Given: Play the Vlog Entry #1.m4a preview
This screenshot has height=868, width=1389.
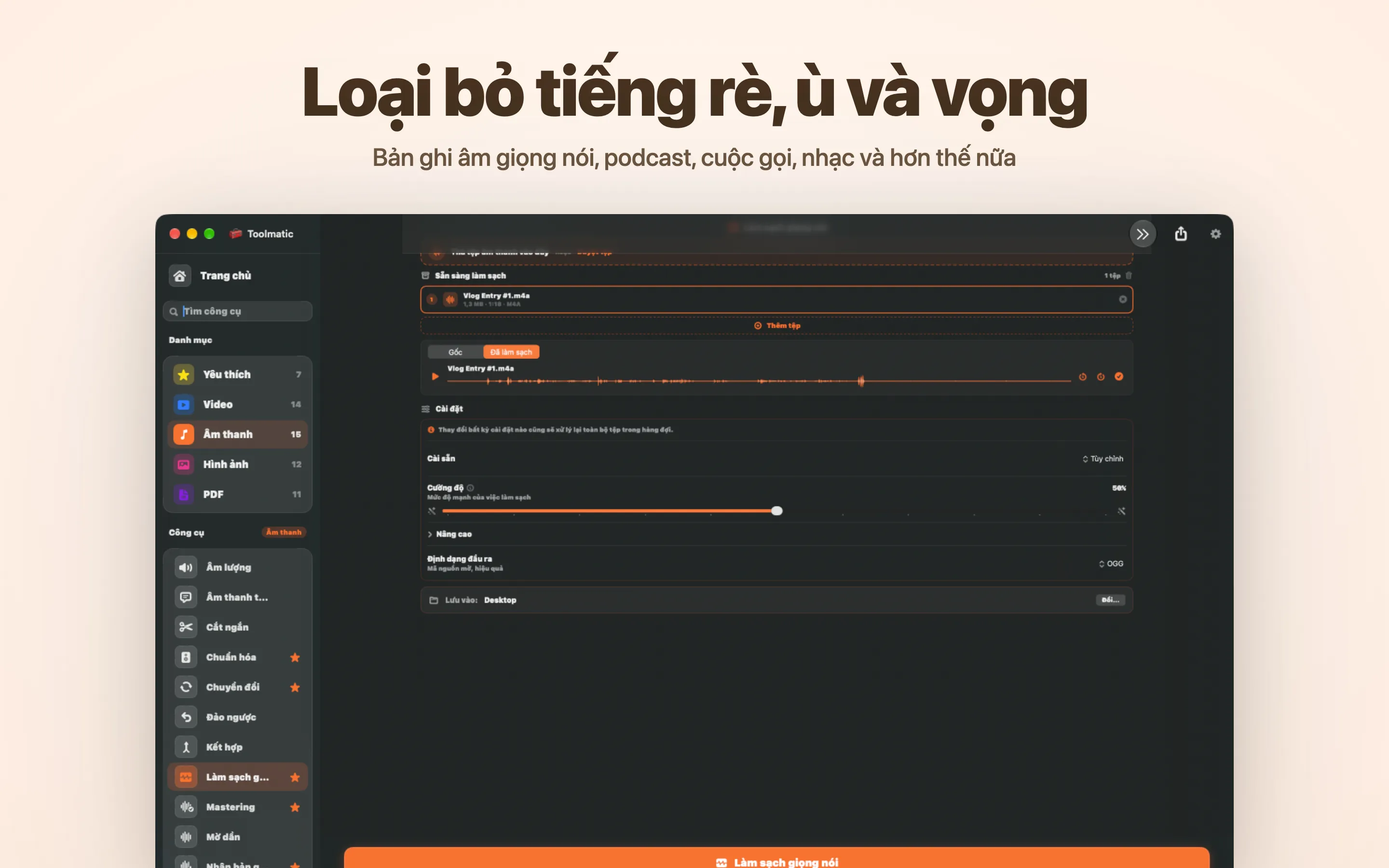Looking at the screenshot, I should (x=435, y=377).
